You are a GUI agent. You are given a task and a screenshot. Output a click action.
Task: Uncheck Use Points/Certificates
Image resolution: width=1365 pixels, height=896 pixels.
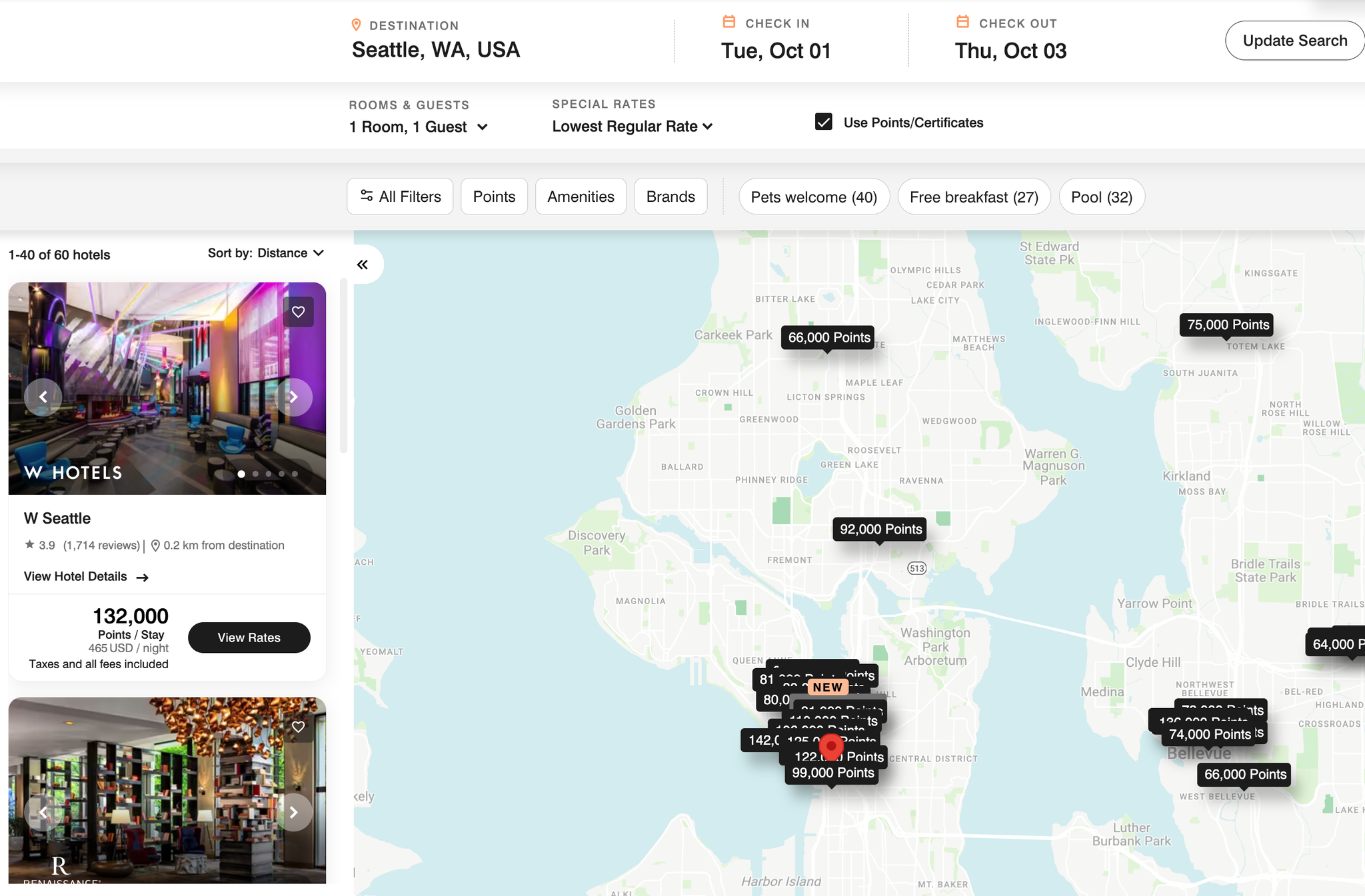click(x=824, y=122)
